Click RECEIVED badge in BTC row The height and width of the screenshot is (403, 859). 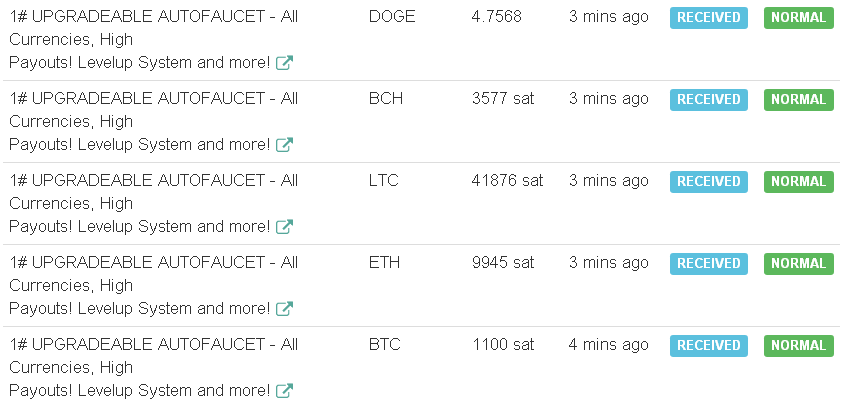tap(708, 346)
